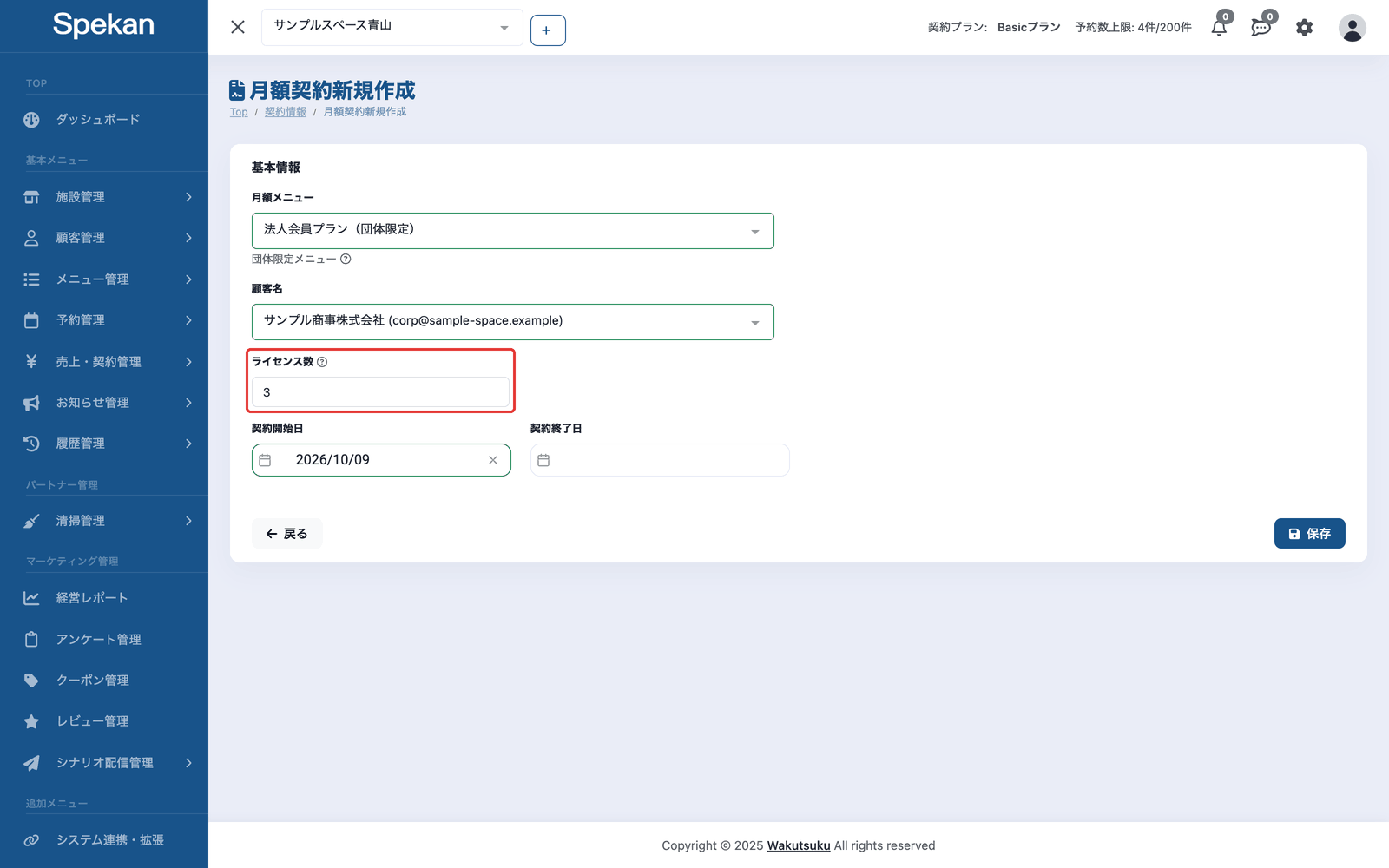This screenshot has width=1389, height=868.
Task: Click the 戻る button
Action: coord(287,534)
